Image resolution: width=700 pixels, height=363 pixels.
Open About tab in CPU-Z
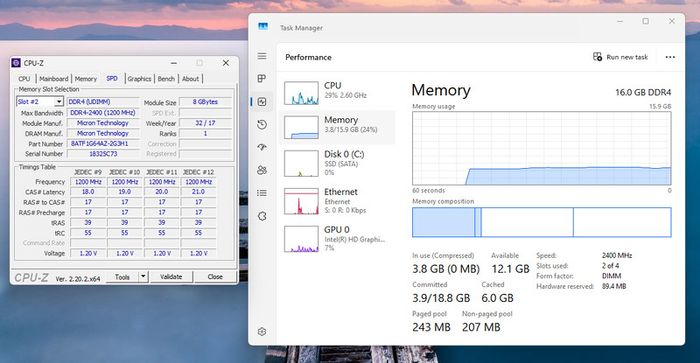pos(191,79)
